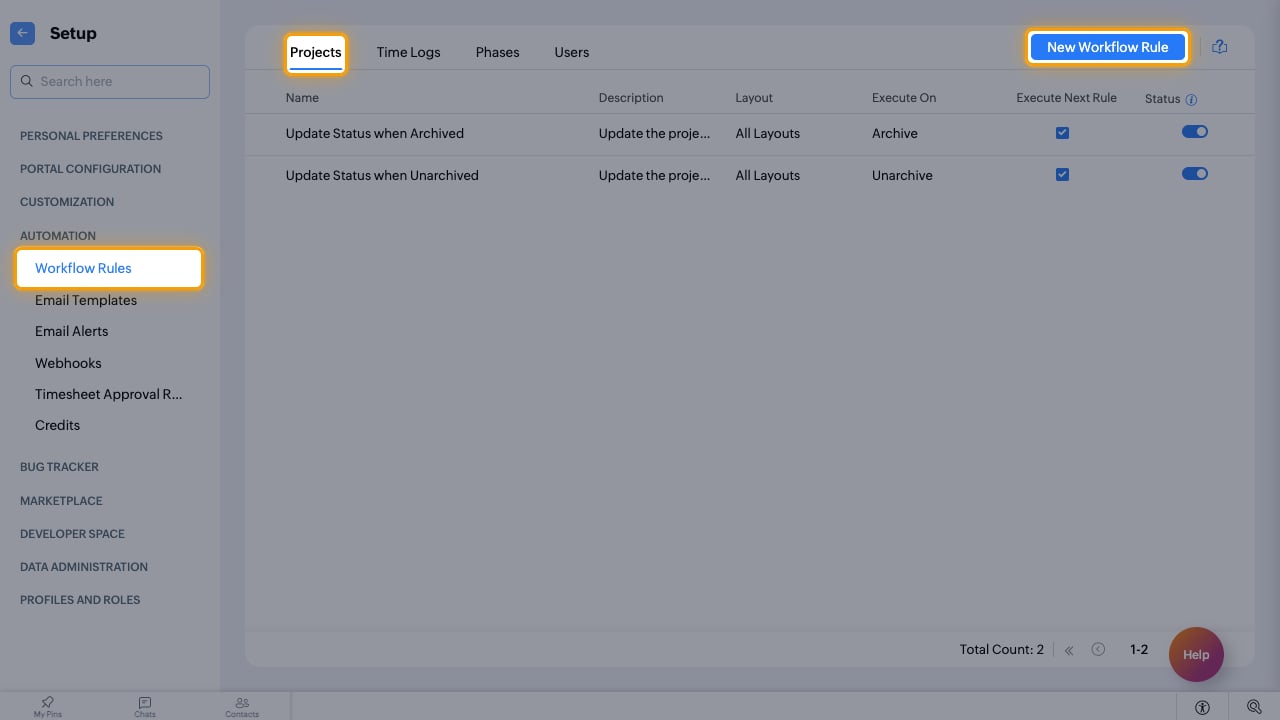The image size is (1280, 720).
Task: Open the Help bubble
Action: 1196,654
